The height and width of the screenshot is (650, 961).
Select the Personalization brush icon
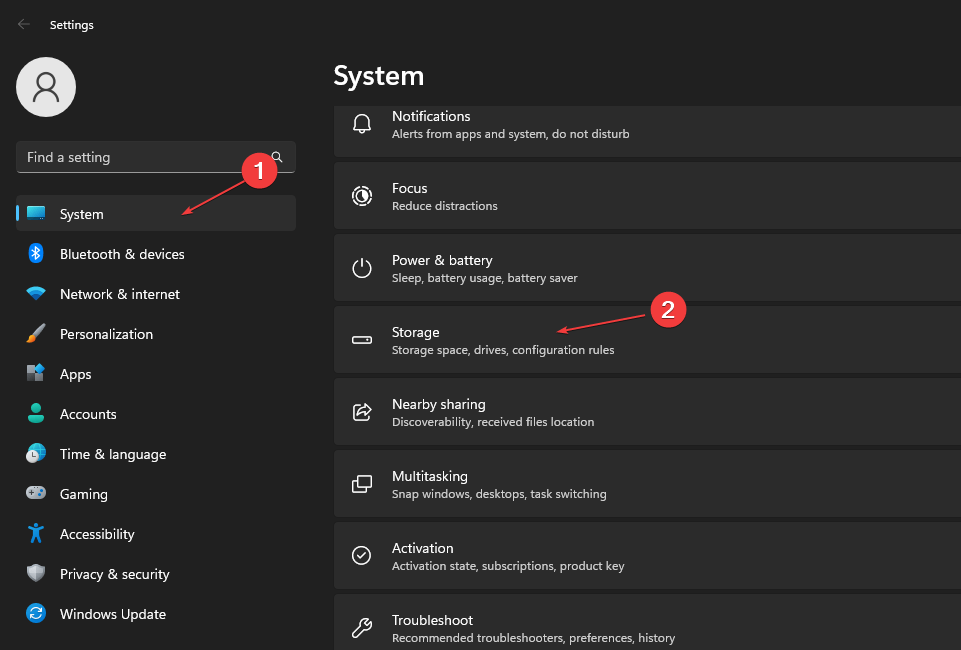tap(35, 334)
